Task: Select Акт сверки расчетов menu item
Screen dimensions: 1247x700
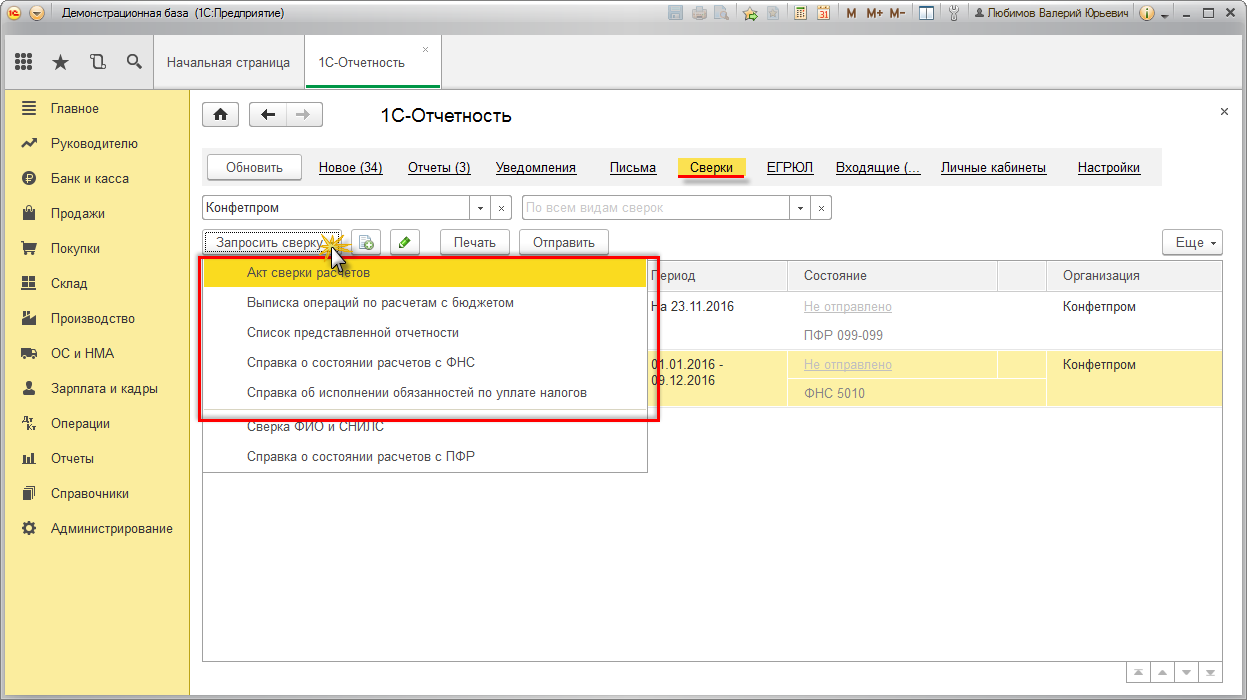Action: pos(308,273)
